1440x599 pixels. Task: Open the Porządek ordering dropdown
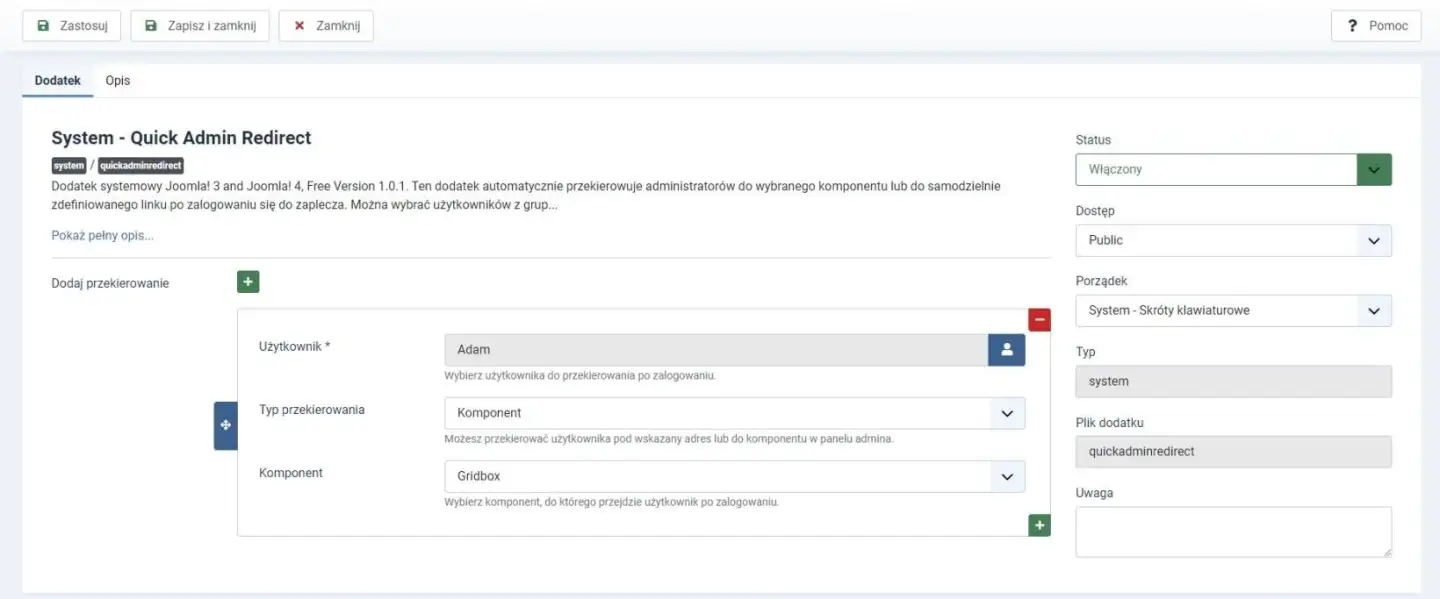point(1233,311)
